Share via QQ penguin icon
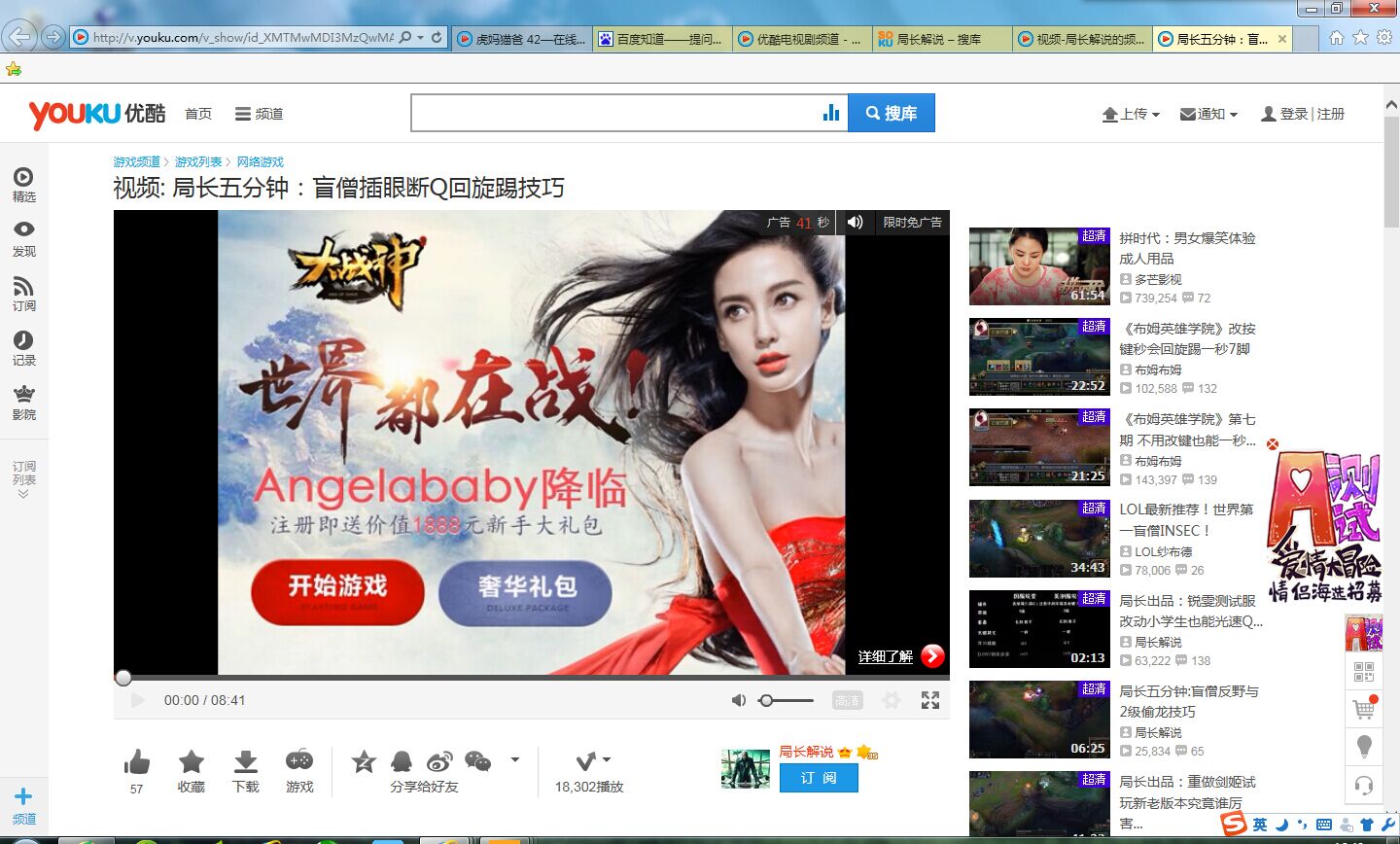 (401, 761)
